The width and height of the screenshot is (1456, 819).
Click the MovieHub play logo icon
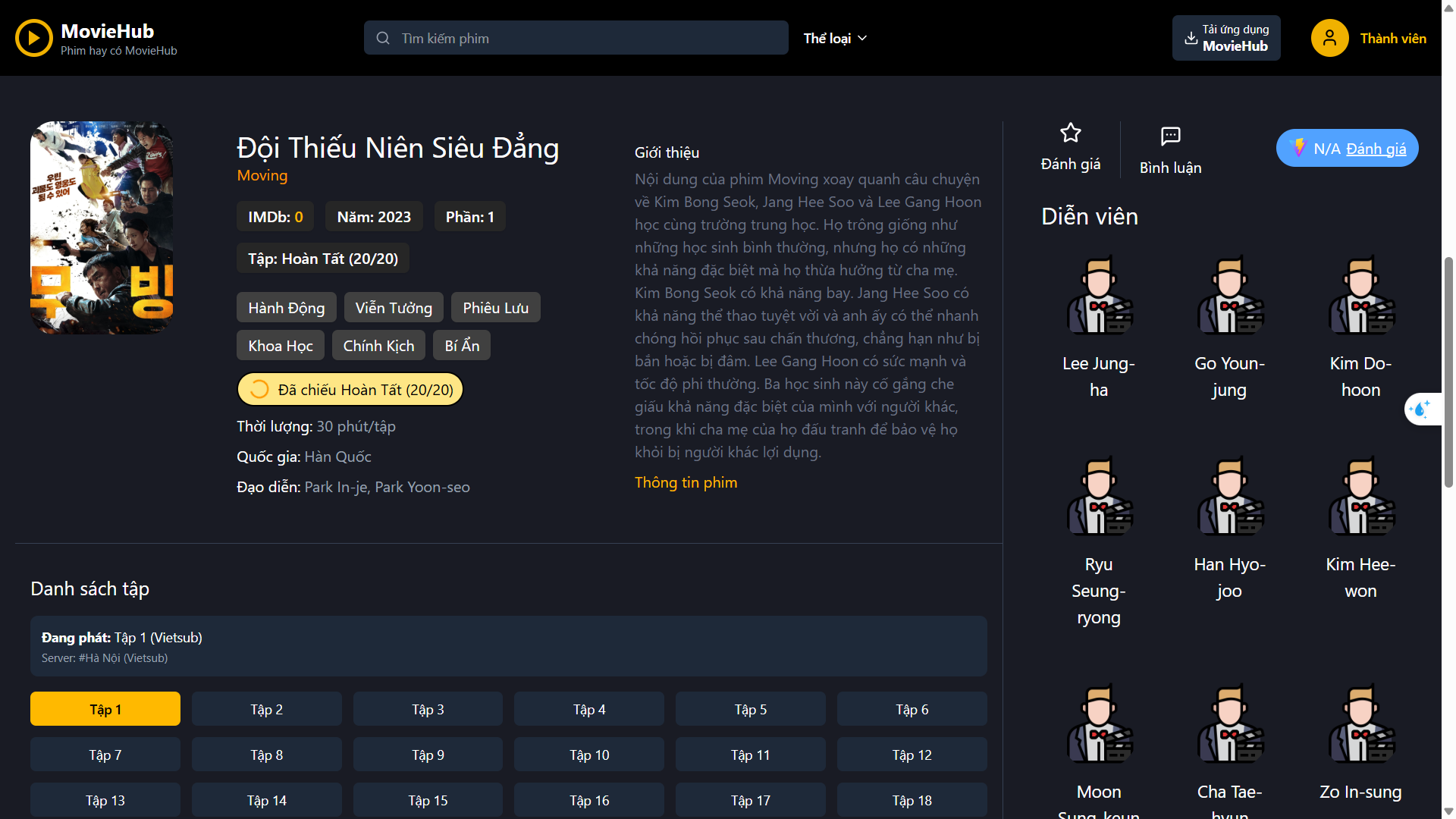click(x=33, y=38)
